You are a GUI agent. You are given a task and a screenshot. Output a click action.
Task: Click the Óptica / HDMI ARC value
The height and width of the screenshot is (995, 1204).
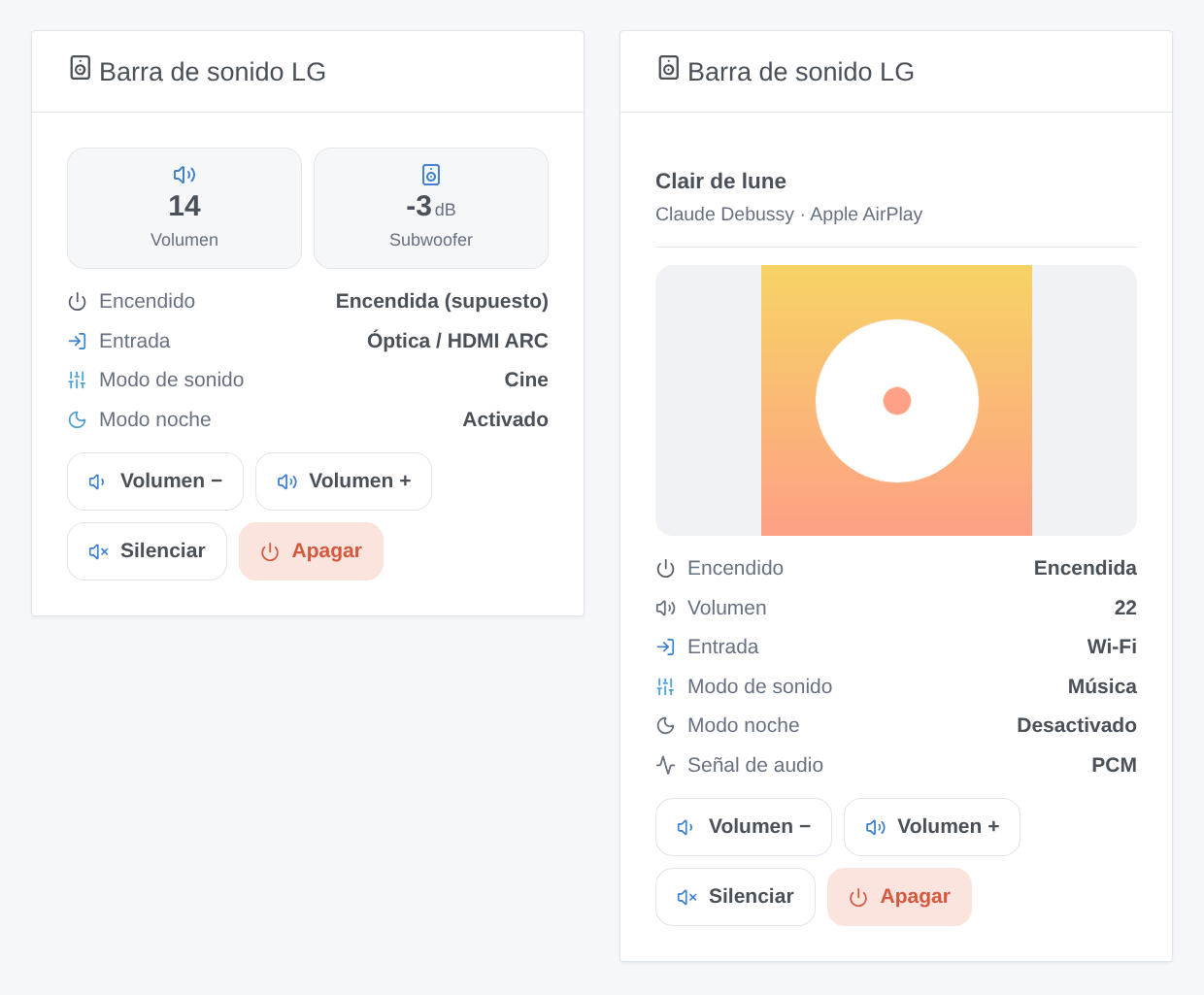pyautogui.click(x=457, y=341)
